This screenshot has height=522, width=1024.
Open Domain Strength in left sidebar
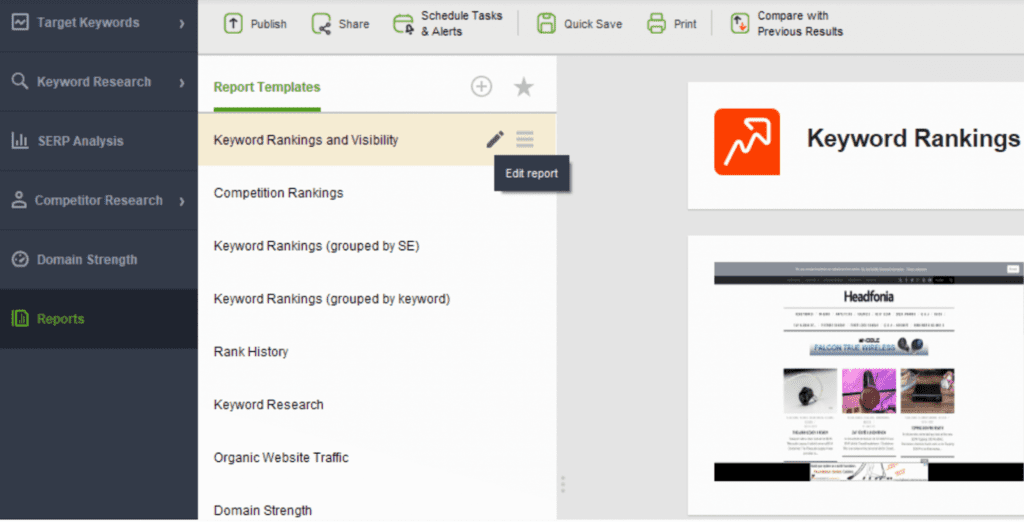(x=86, y=260)
